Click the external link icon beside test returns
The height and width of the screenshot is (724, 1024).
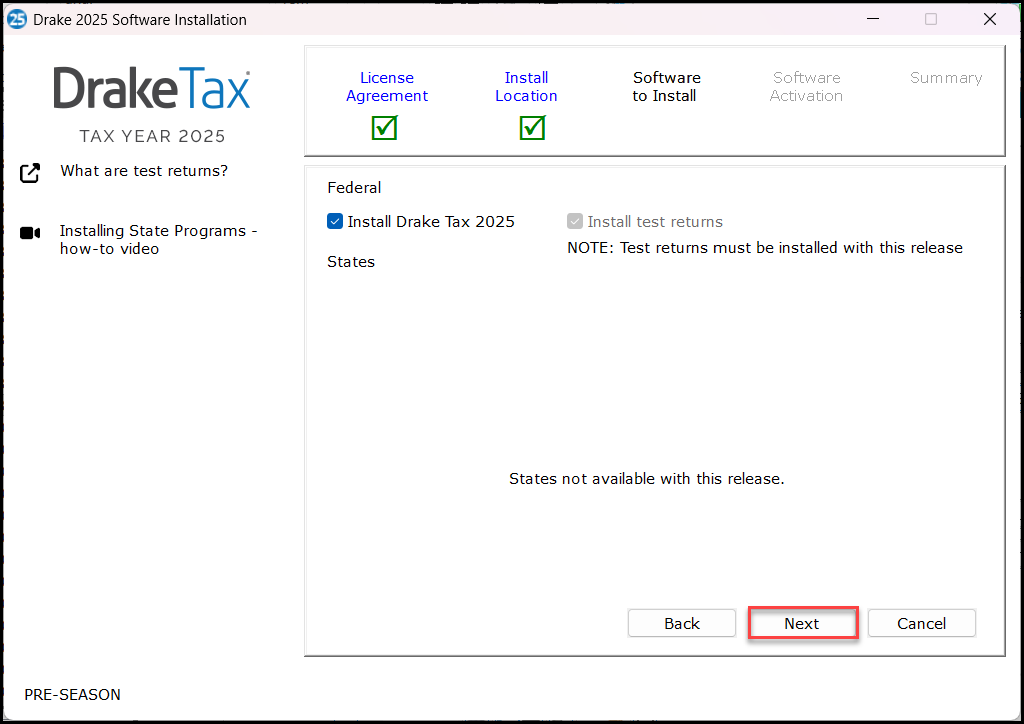(x=30, y=172)
